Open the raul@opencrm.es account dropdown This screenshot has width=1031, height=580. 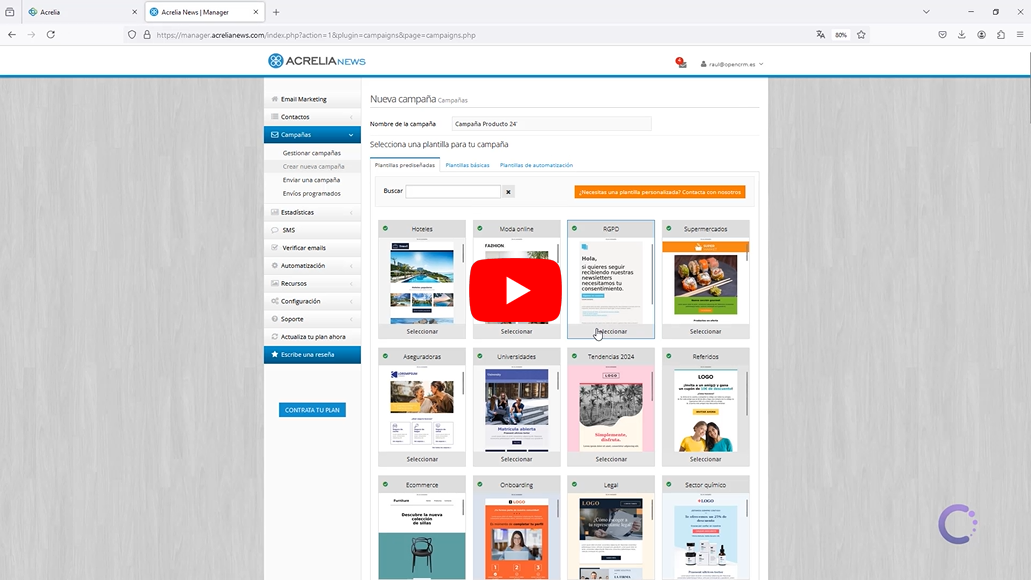(x=732, y=64)
